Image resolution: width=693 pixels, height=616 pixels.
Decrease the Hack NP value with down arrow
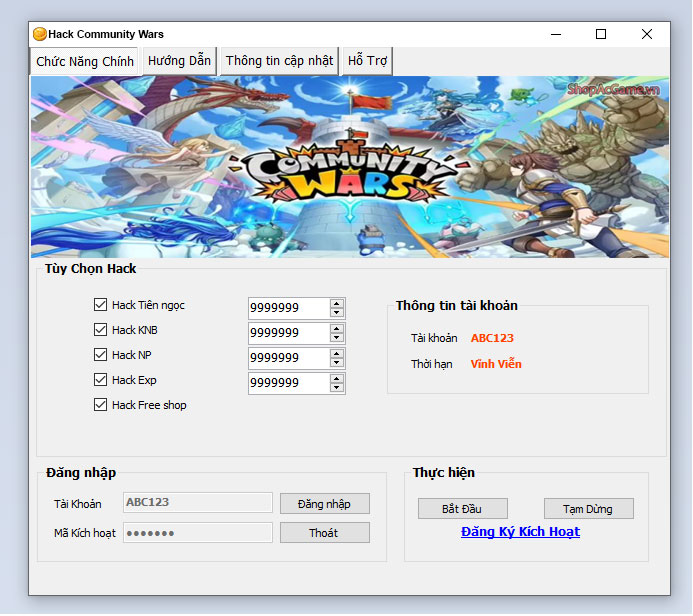click(337, 362)
